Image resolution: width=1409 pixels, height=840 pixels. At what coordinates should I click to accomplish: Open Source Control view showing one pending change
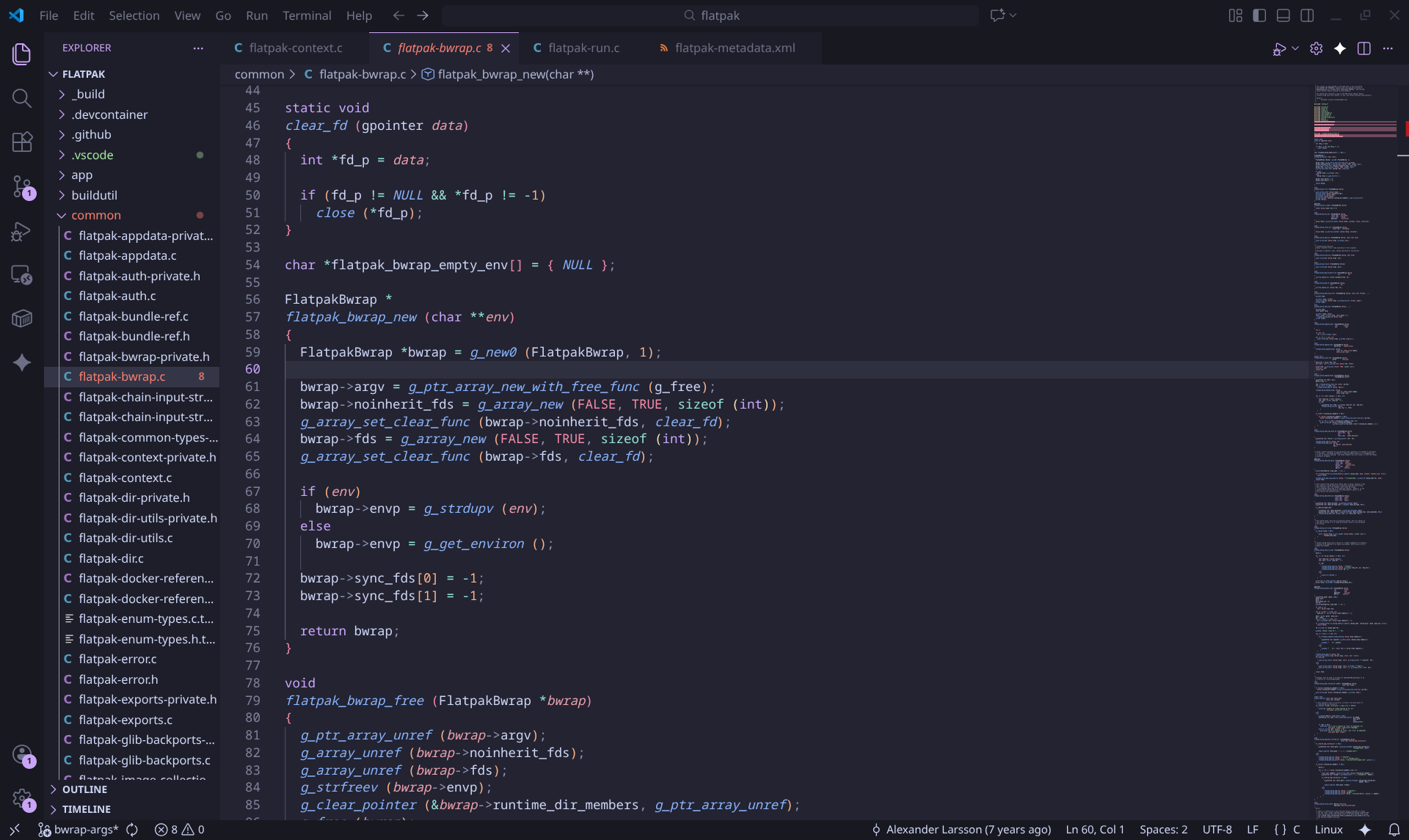[21, 186]
